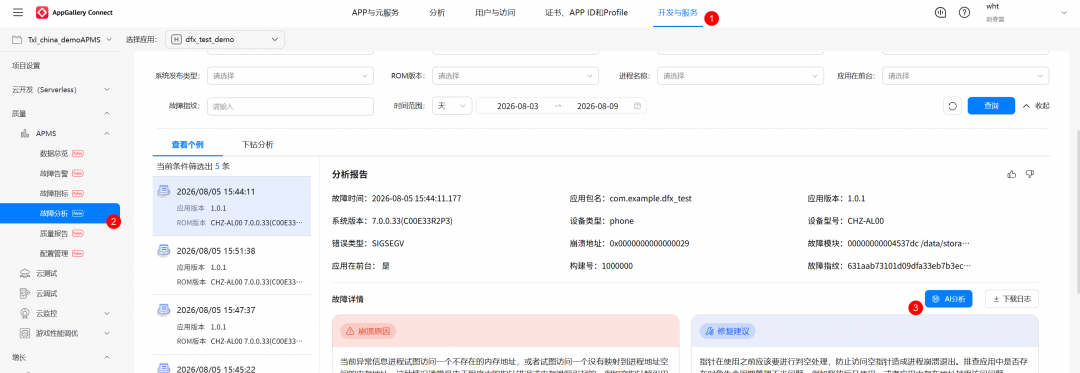Viewport: 1080px width, 373px height.
Task: Select the 2026/08/05 15:44:11 case
Action: (x=231, y=206)
